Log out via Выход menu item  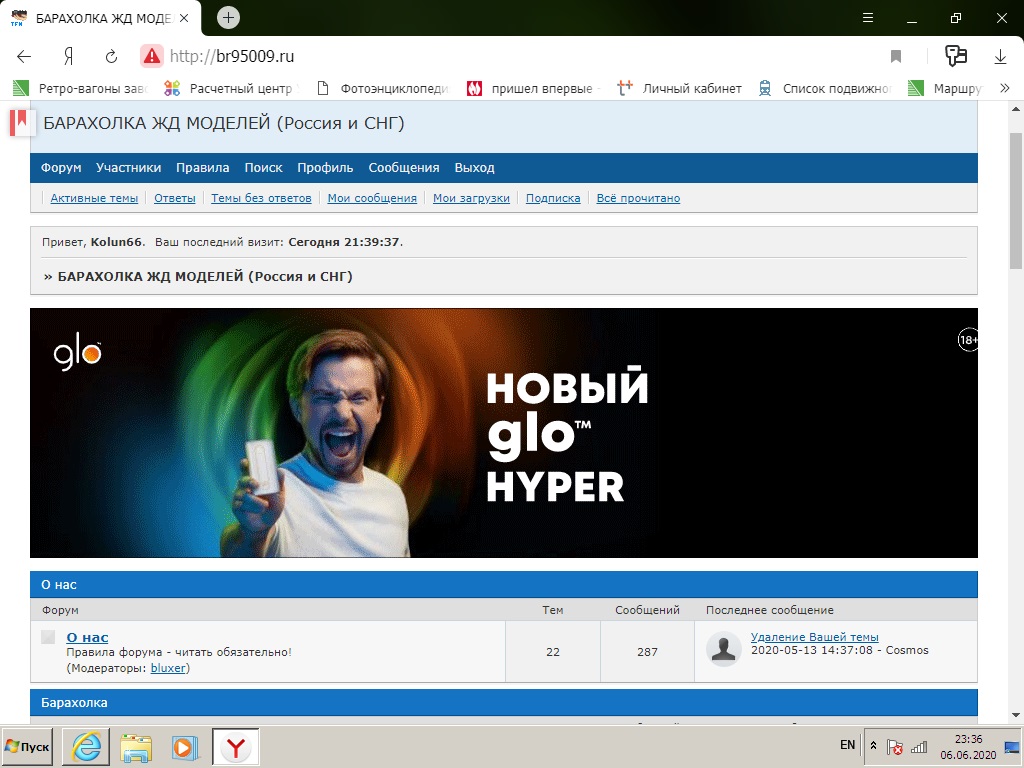coord(474,168)
